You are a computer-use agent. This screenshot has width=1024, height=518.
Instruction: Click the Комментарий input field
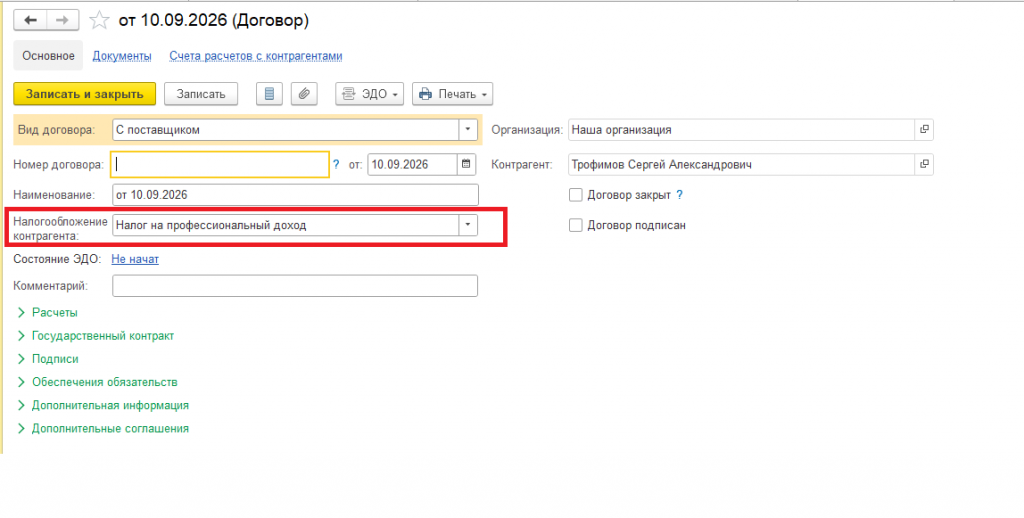(x=295, y=286)
